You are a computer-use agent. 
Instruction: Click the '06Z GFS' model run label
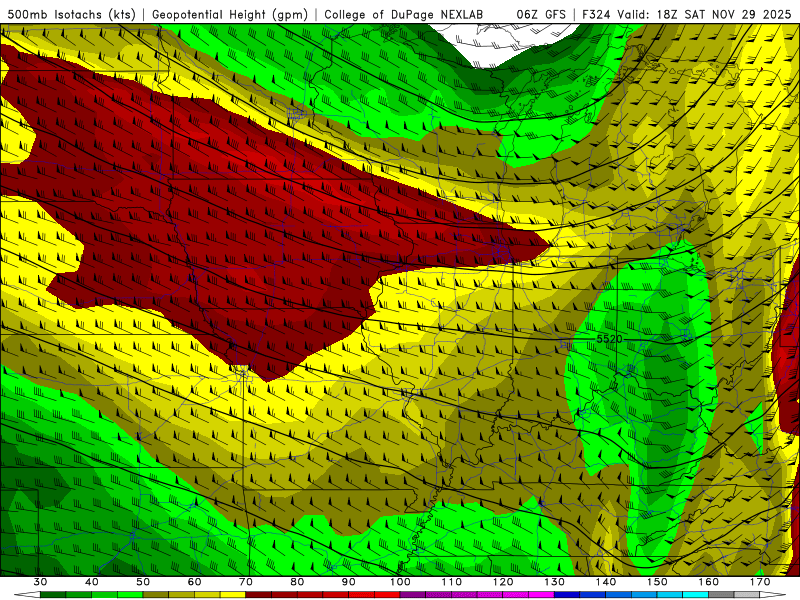541,15
